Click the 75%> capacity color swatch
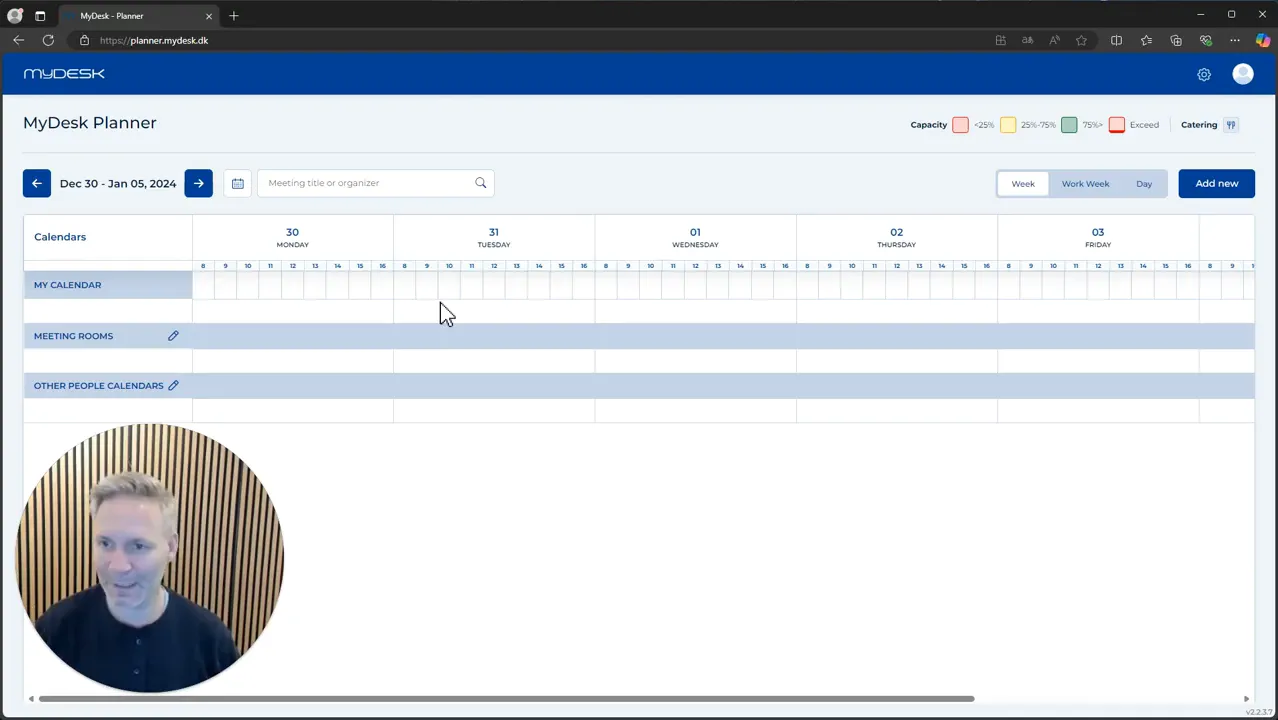 coord(1069,125)
